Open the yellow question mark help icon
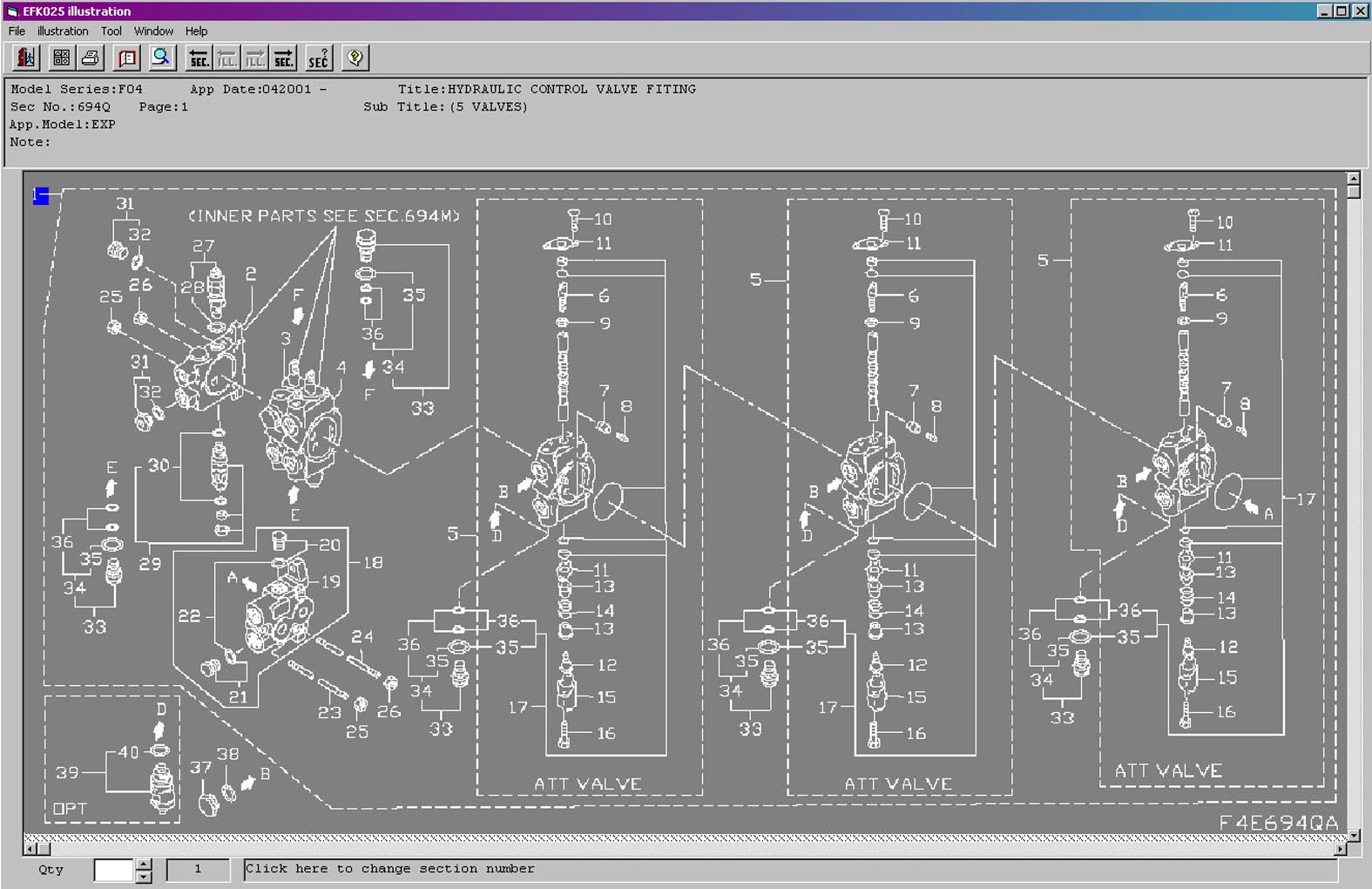Screen dimensions: 1372x889 pyautogui.click(x=355, y=58)
